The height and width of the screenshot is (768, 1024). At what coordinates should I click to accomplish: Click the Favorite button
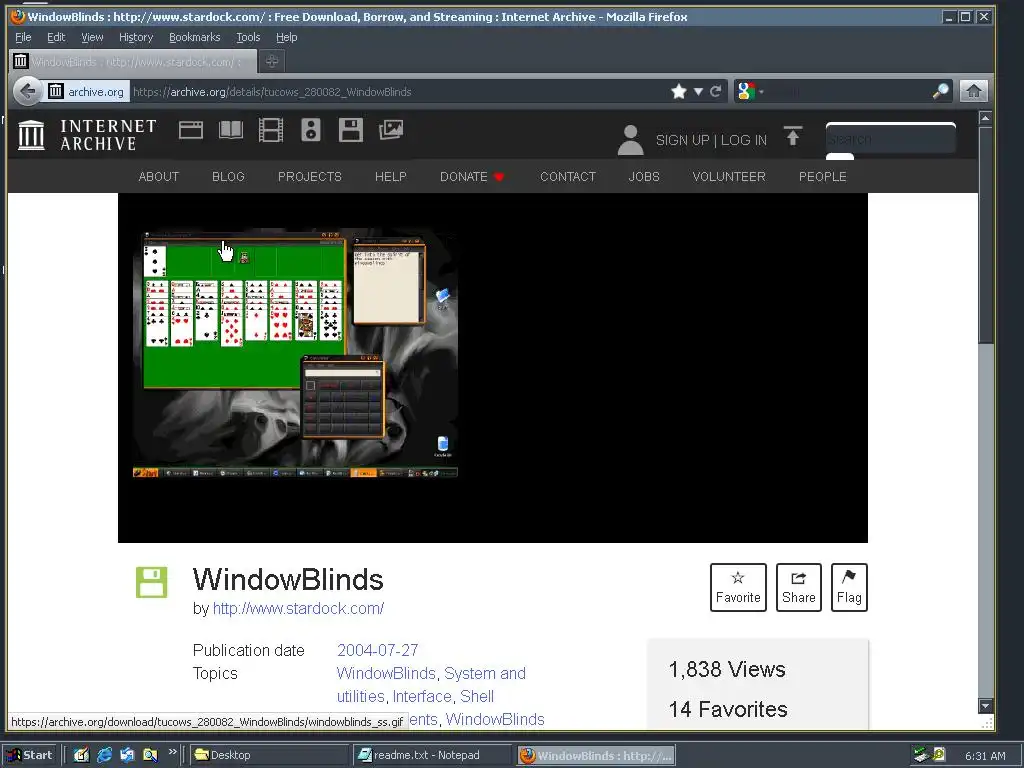(x=738, y=587)
